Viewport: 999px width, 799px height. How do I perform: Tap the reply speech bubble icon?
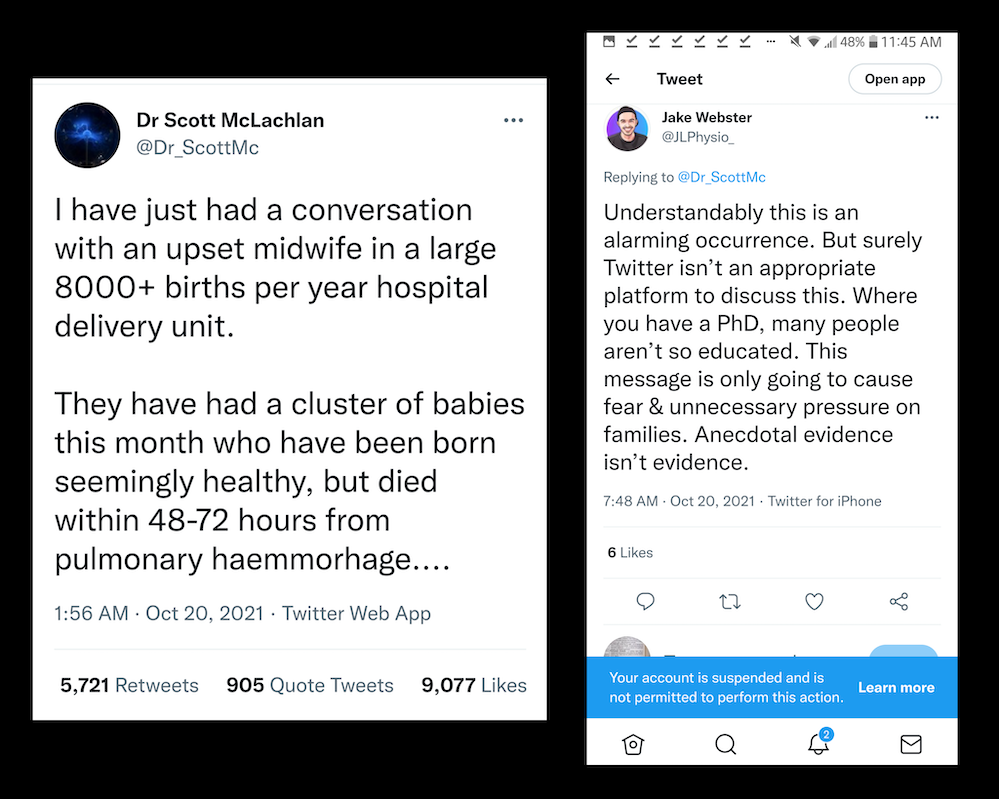[646, 601]
